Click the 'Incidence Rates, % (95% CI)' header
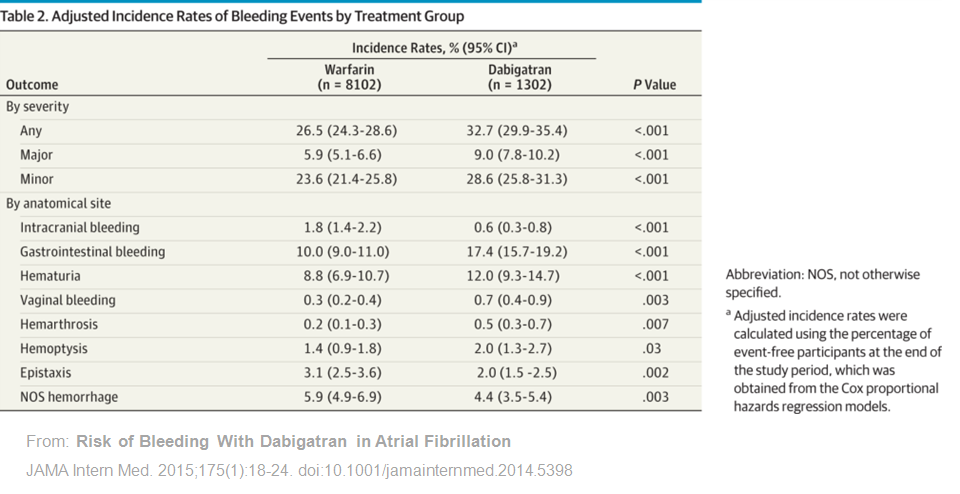This screenshot has width=960, height=494. pos(432,47)
